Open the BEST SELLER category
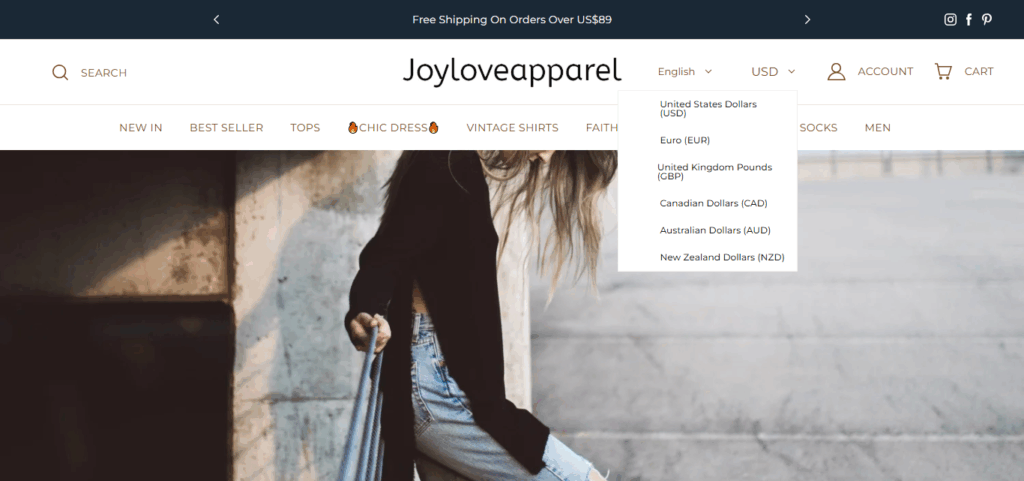1024x481 pixels. 226,128
